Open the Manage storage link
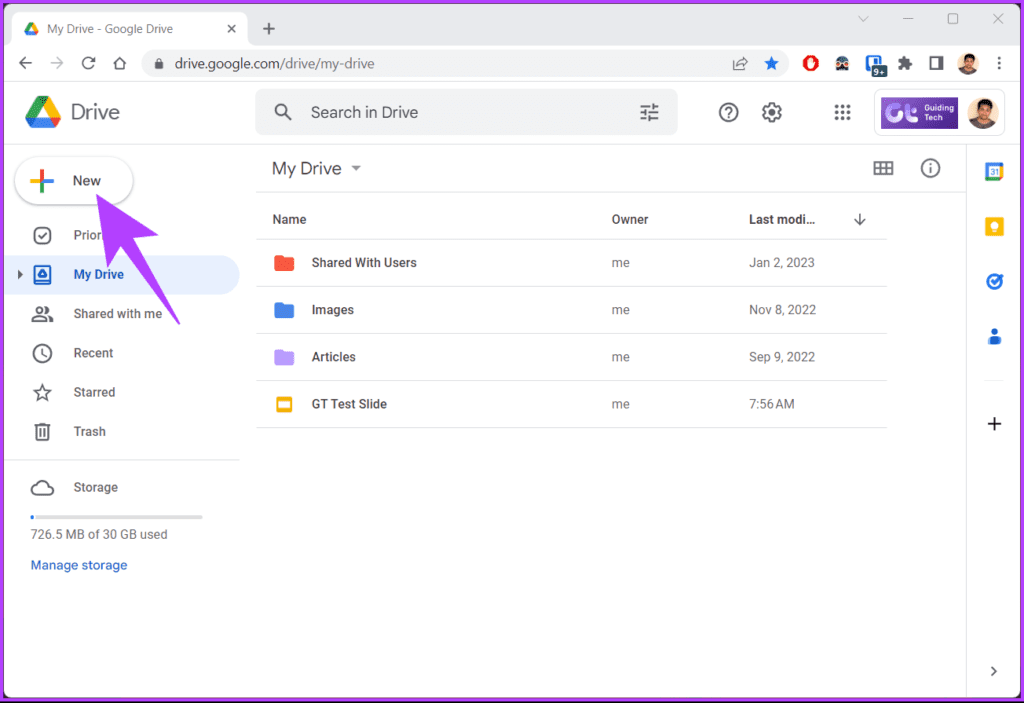The height and width of the screenshot is (703, 1024). tap(79, 565)
